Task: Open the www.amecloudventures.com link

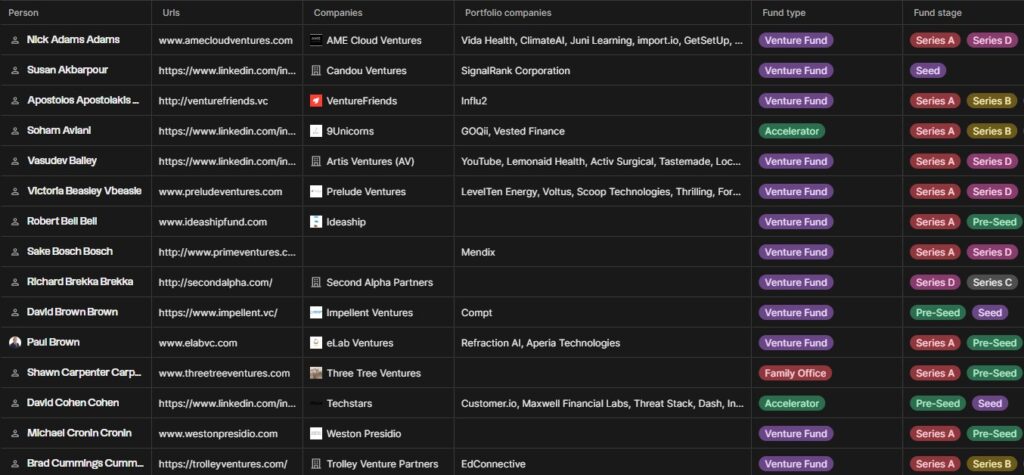Action: pos(225,41)
